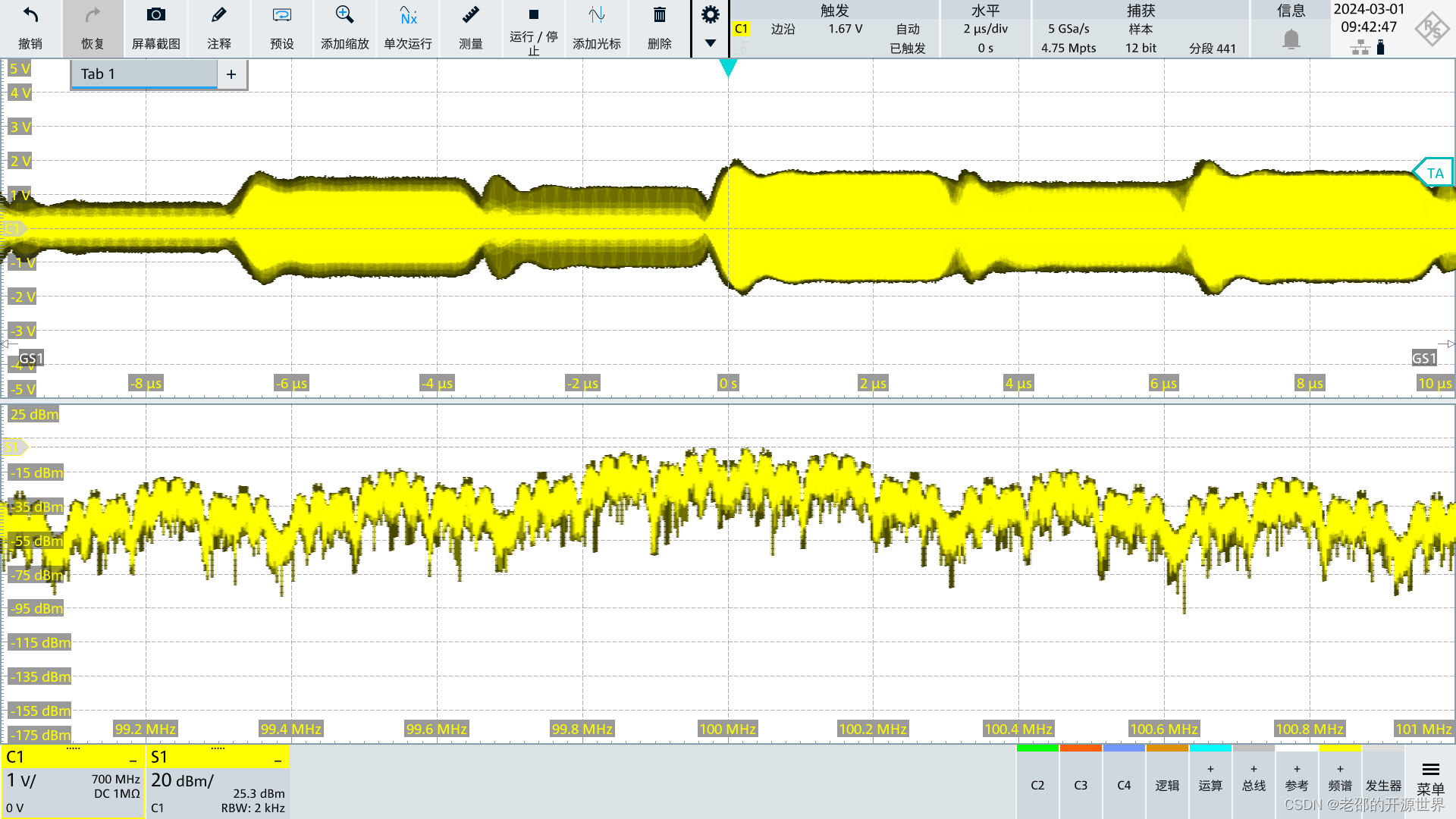Screen dimensions: 1456x819
Task: Click the delete trash icon
Action: pyautogui.click(x=659, y=16)
